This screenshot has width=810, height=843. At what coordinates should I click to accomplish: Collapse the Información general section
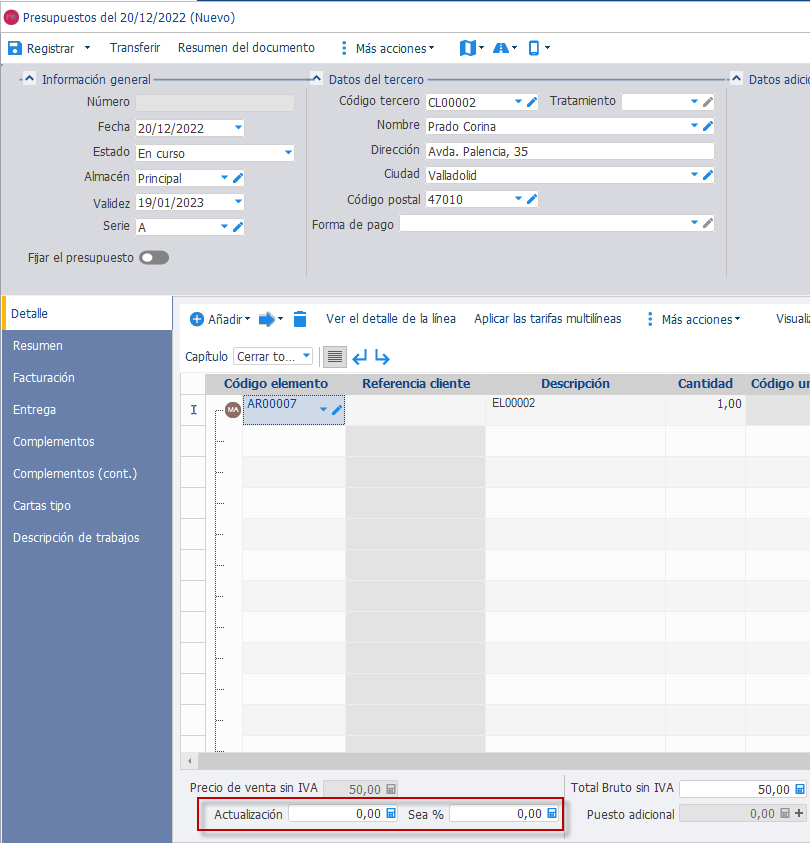coord(30,79)
